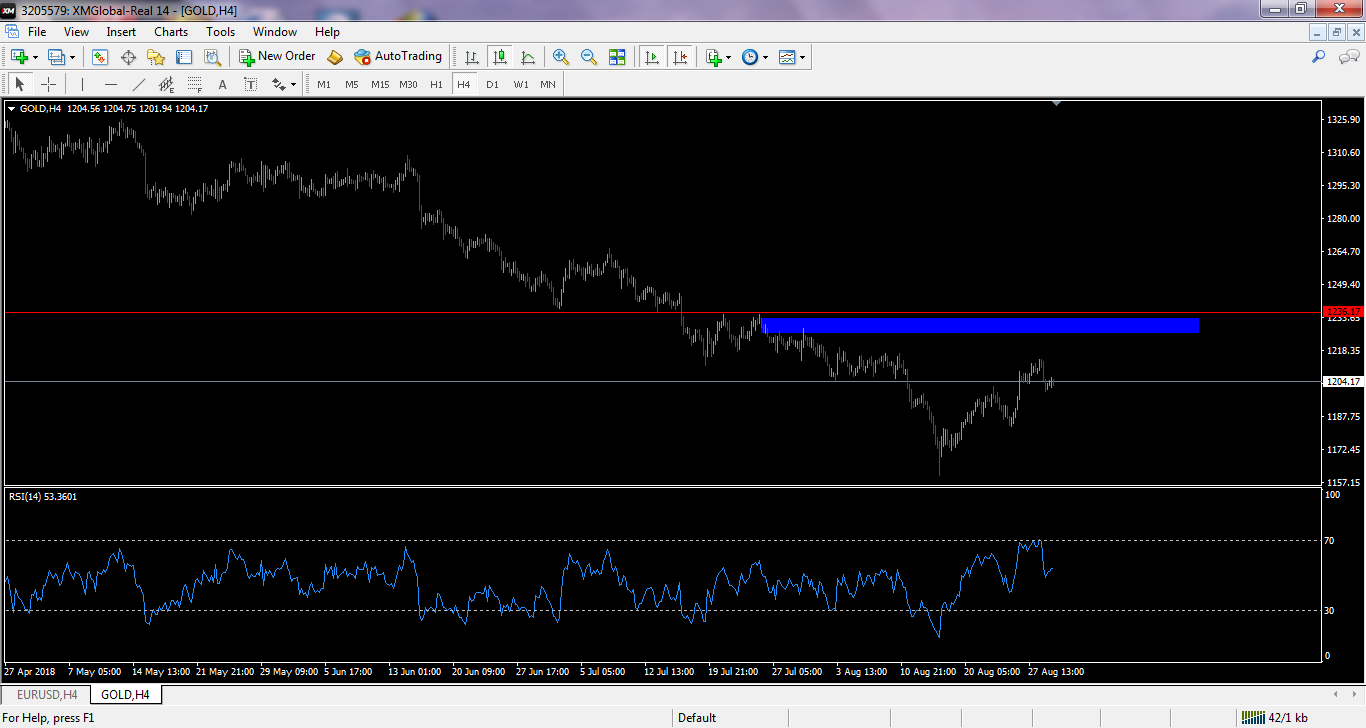Click the New Order button
1366x728 pixels.
coord(277,57)
